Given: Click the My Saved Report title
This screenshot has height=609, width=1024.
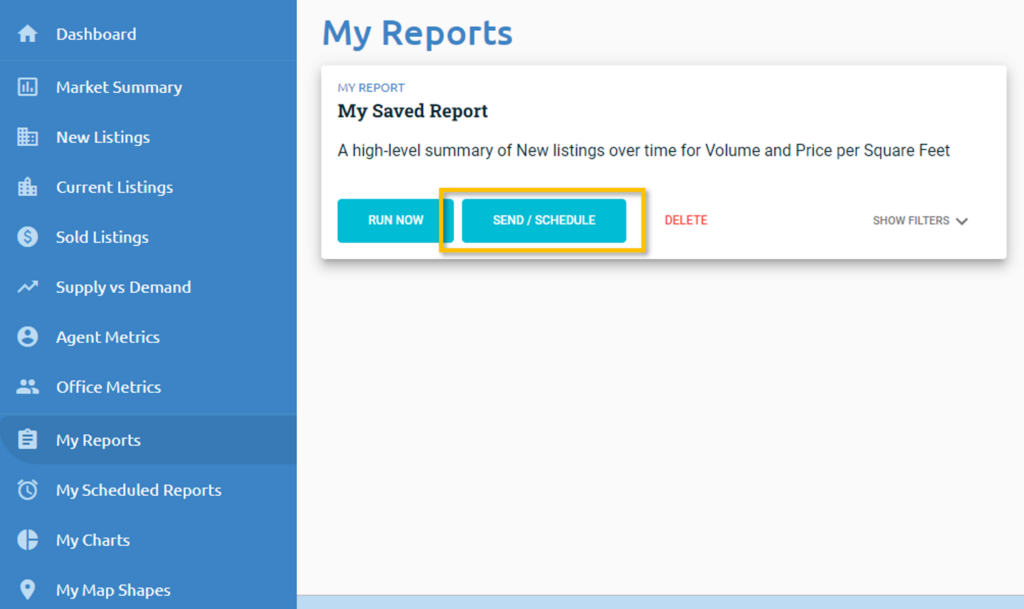Looking at the screenshot, I should pos(413,111).
